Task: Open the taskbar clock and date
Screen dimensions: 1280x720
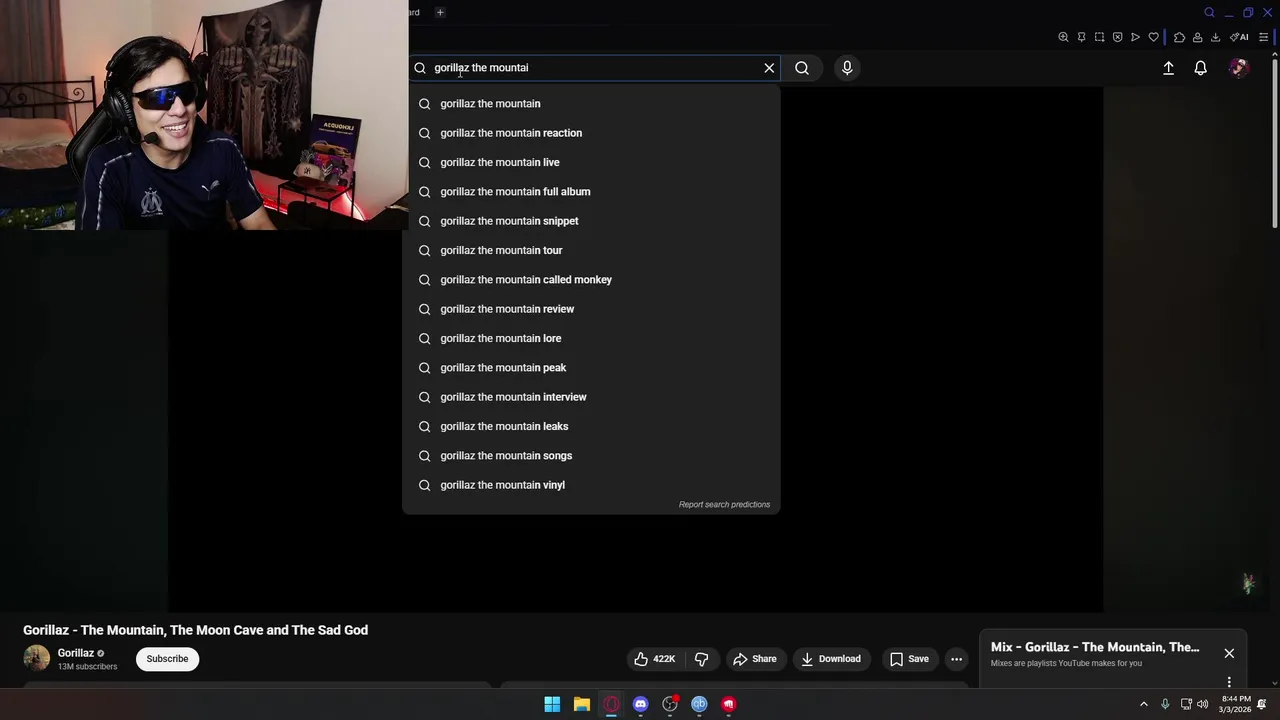Action: click(1235, 704)
